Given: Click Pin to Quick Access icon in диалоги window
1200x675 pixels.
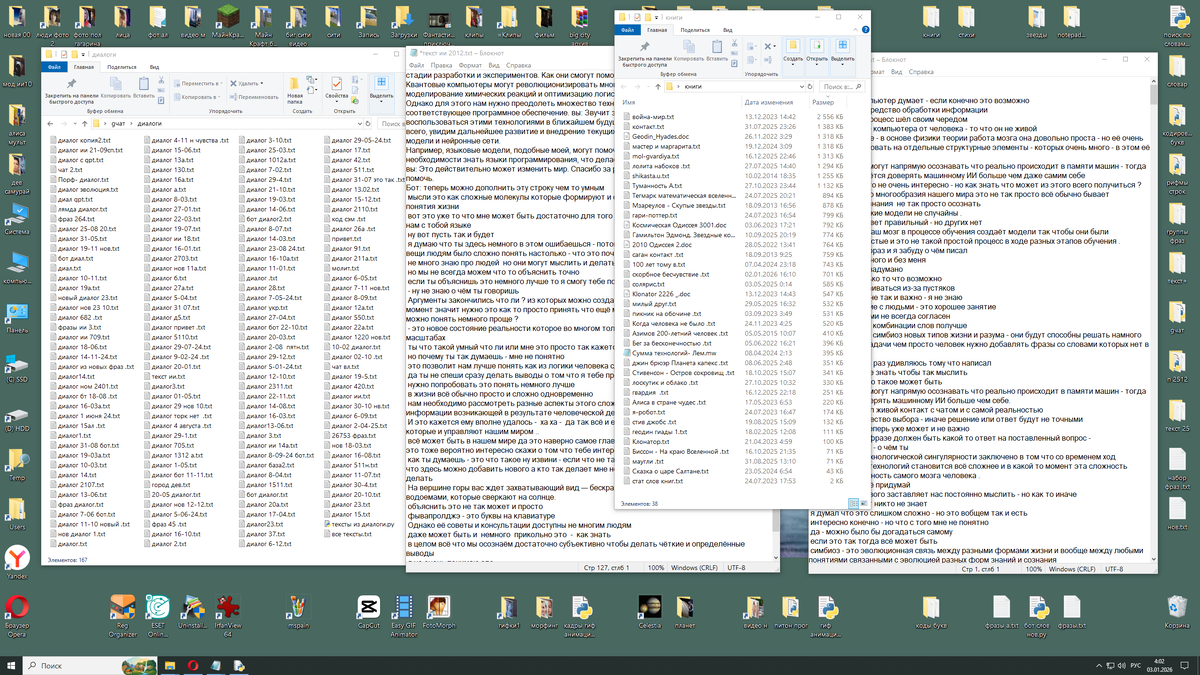Looking at the screenshot, I should [72, 84].
